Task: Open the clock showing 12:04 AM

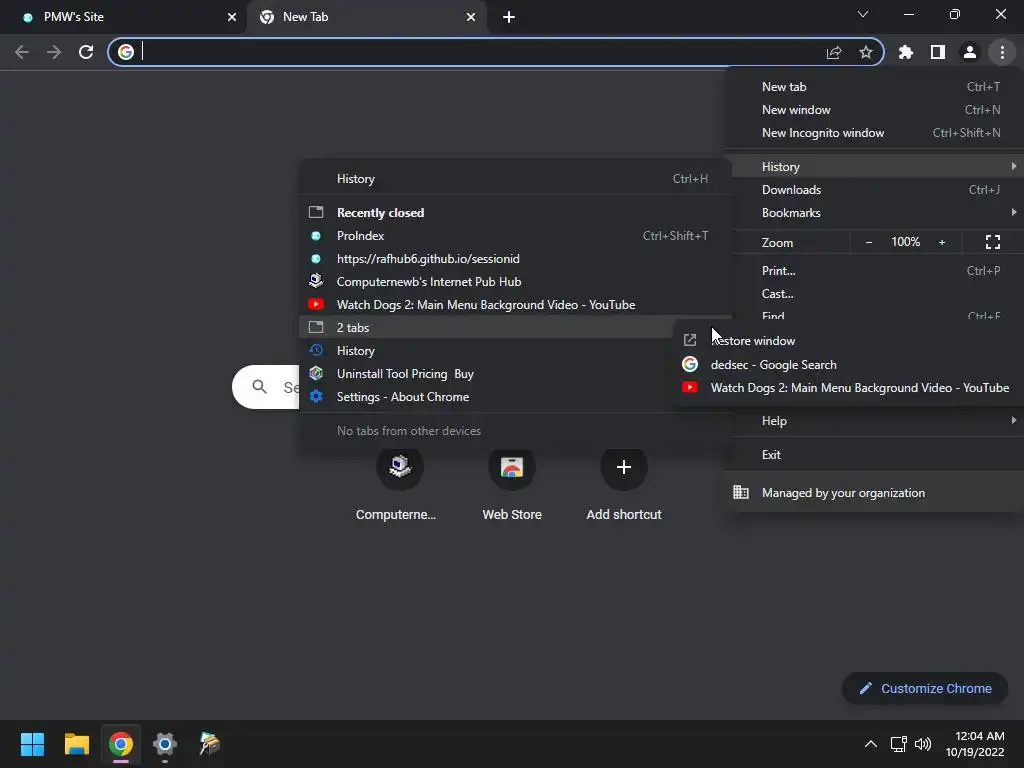Action: coord(975,744)
